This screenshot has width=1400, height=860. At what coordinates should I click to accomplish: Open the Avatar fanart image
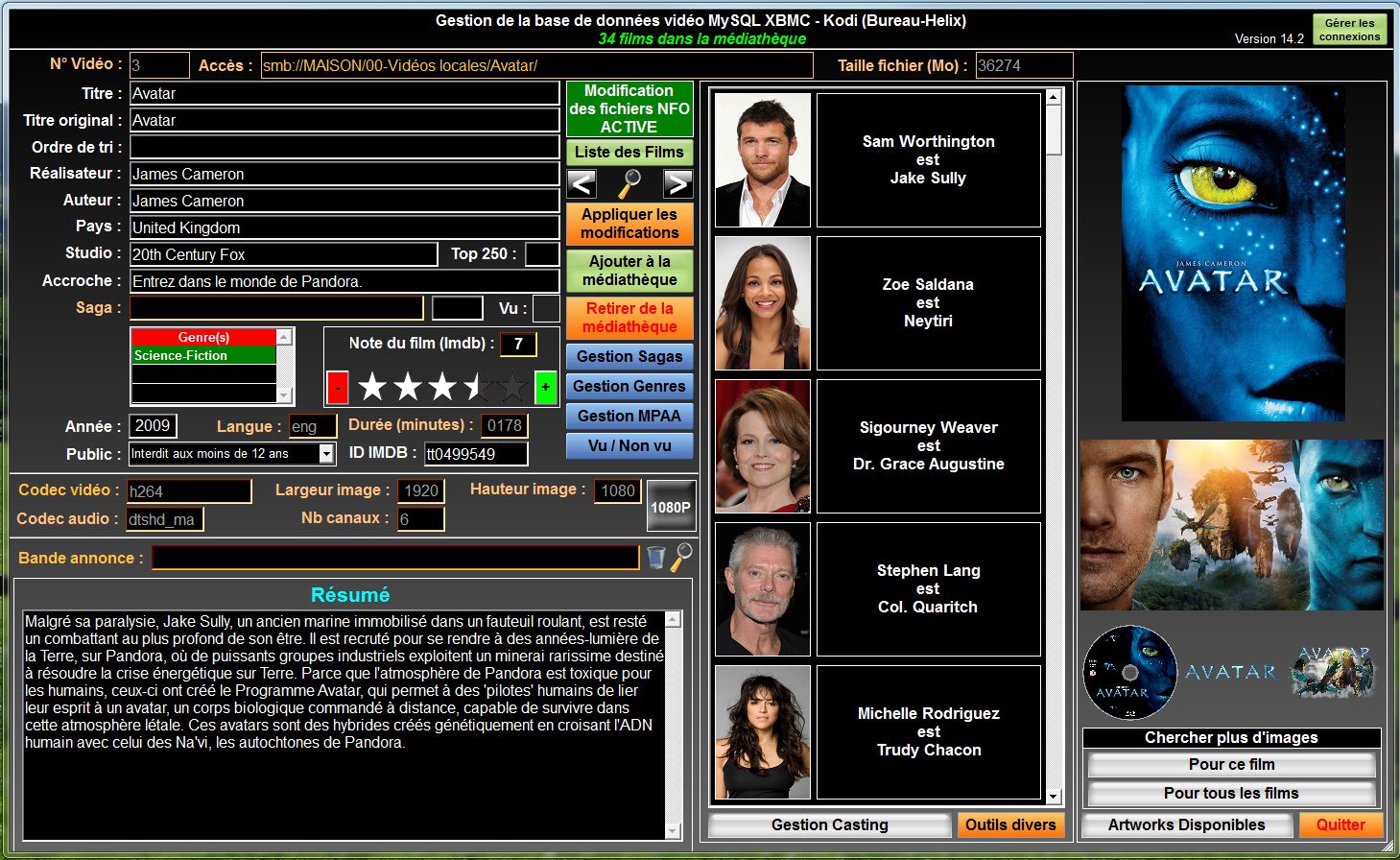[x=1231, y=525]
